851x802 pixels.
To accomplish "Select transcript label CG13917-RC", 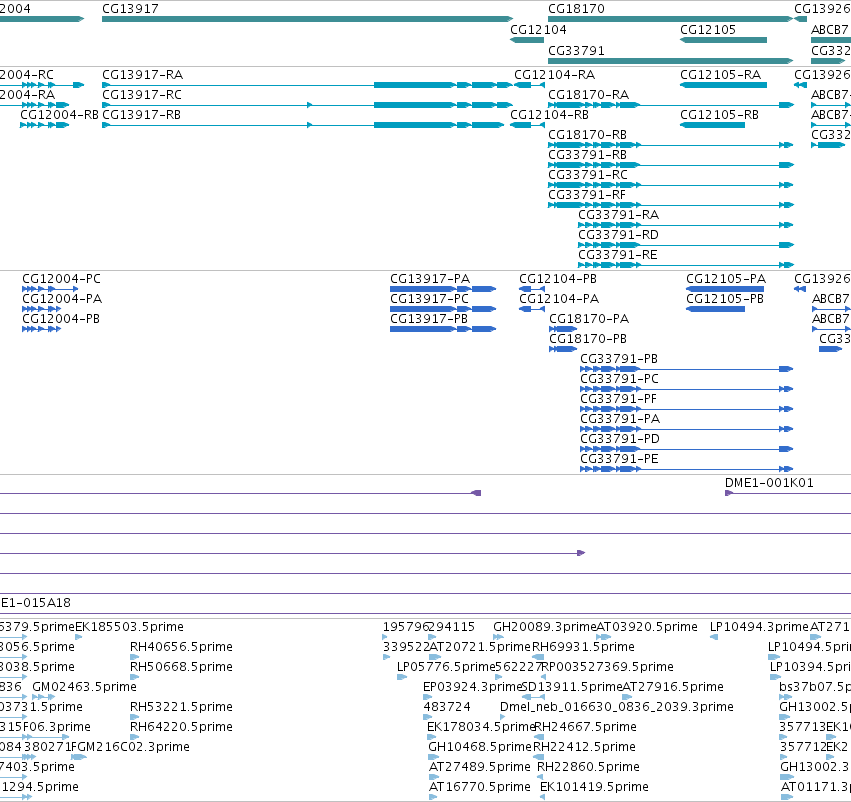I will coord(142,94).
